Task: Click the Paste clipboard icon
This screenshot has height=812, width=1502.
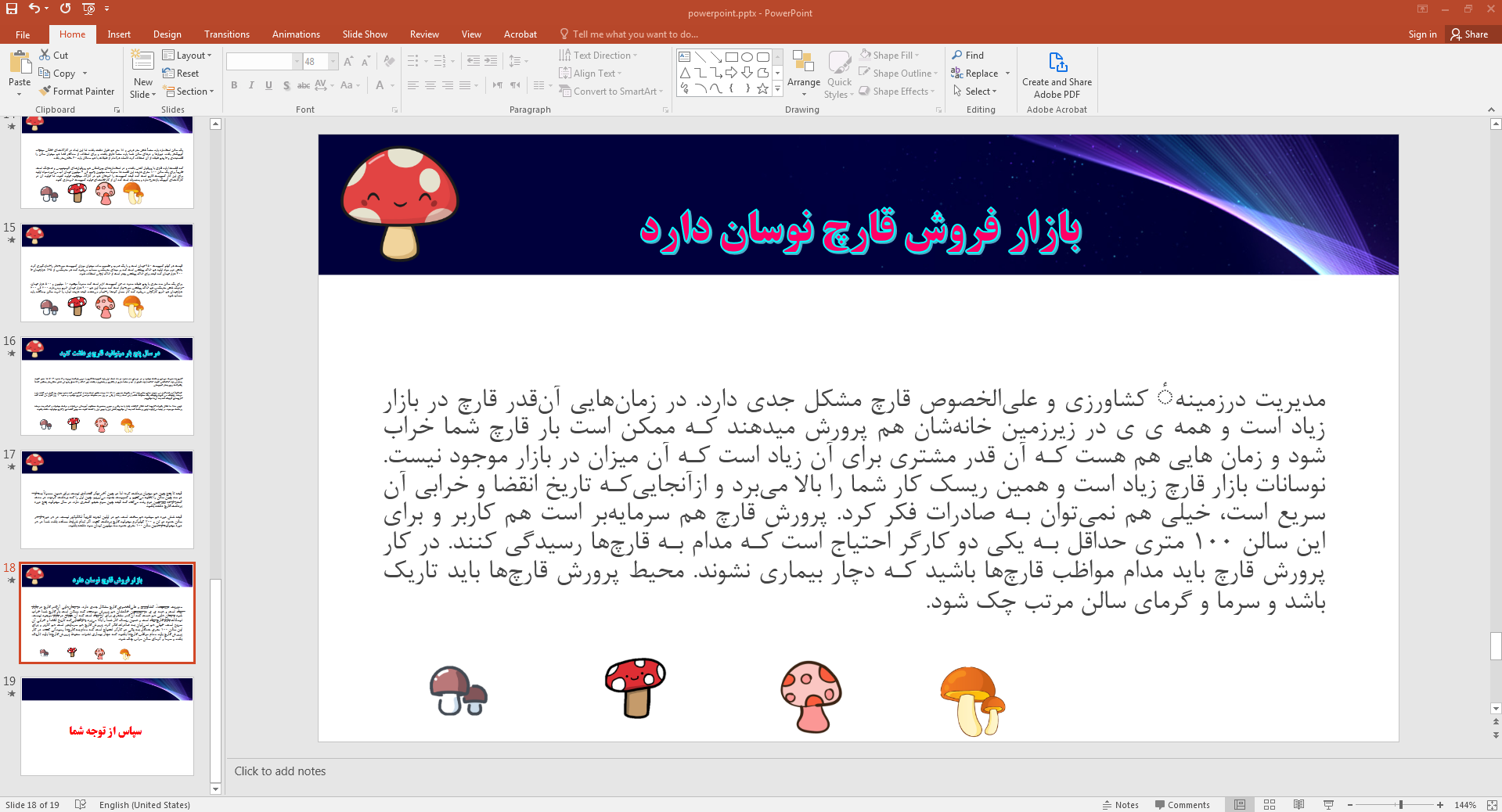Action: [x=20, y=63]
